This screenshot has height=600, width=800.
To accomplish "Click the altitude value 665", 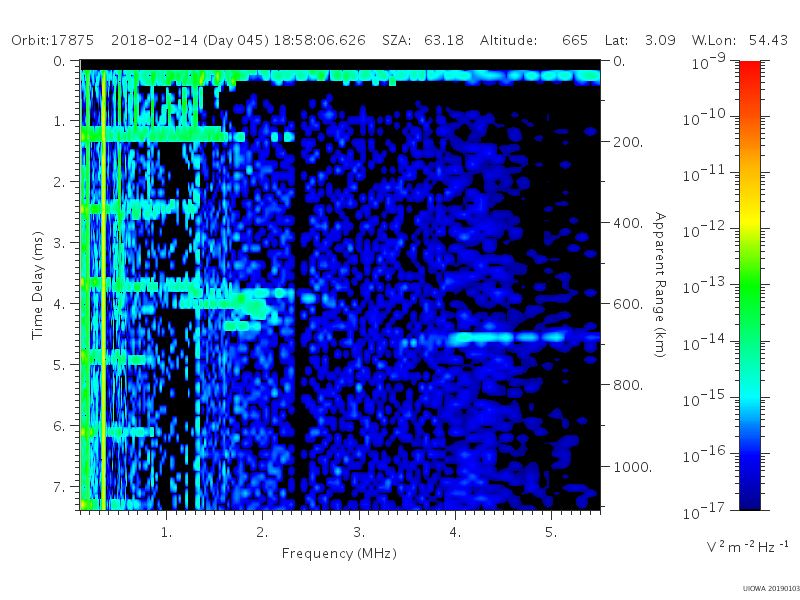I will (575, 40).
